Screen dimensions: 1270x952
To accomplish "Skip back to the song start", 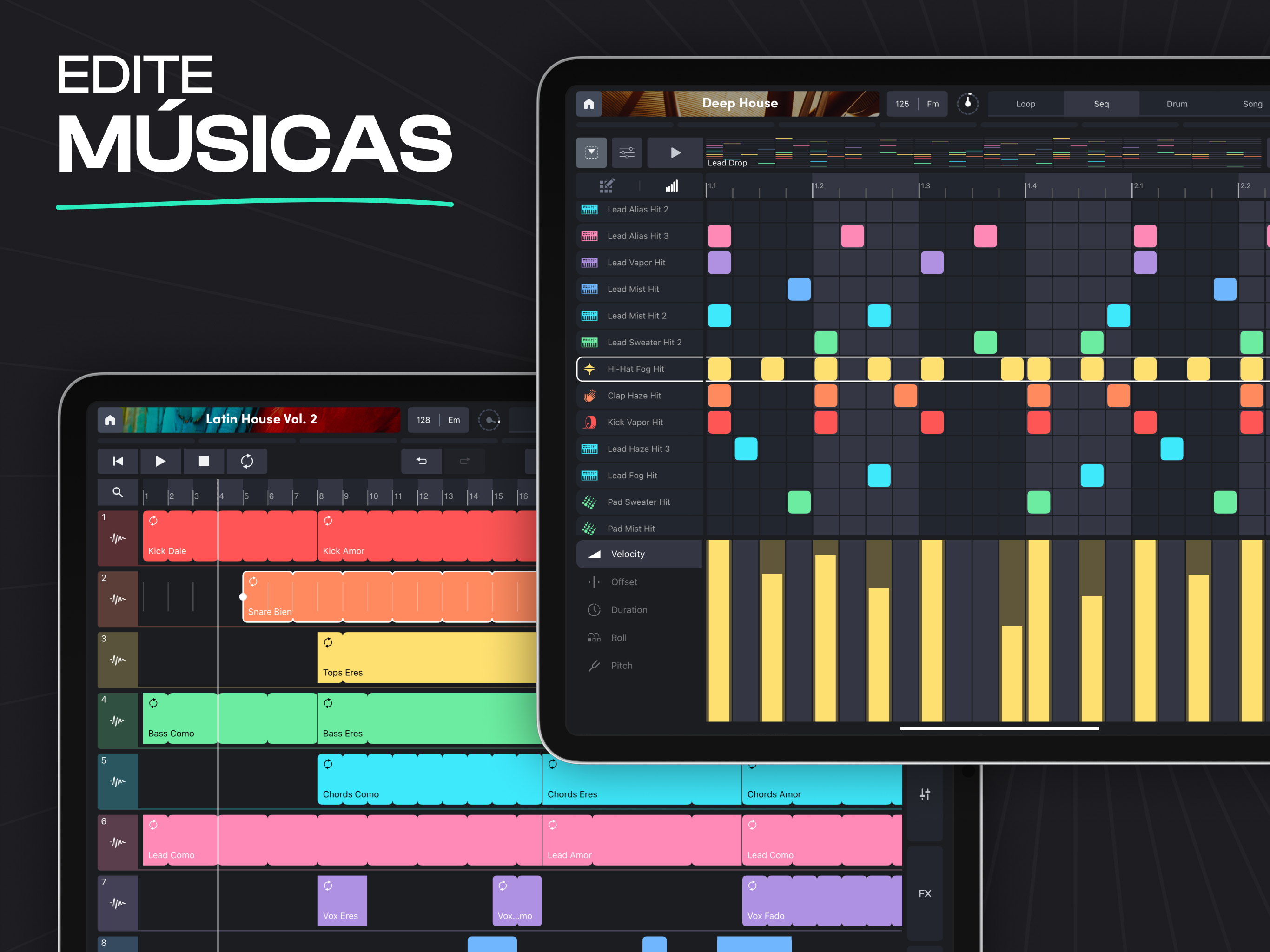I will [118, 461].
